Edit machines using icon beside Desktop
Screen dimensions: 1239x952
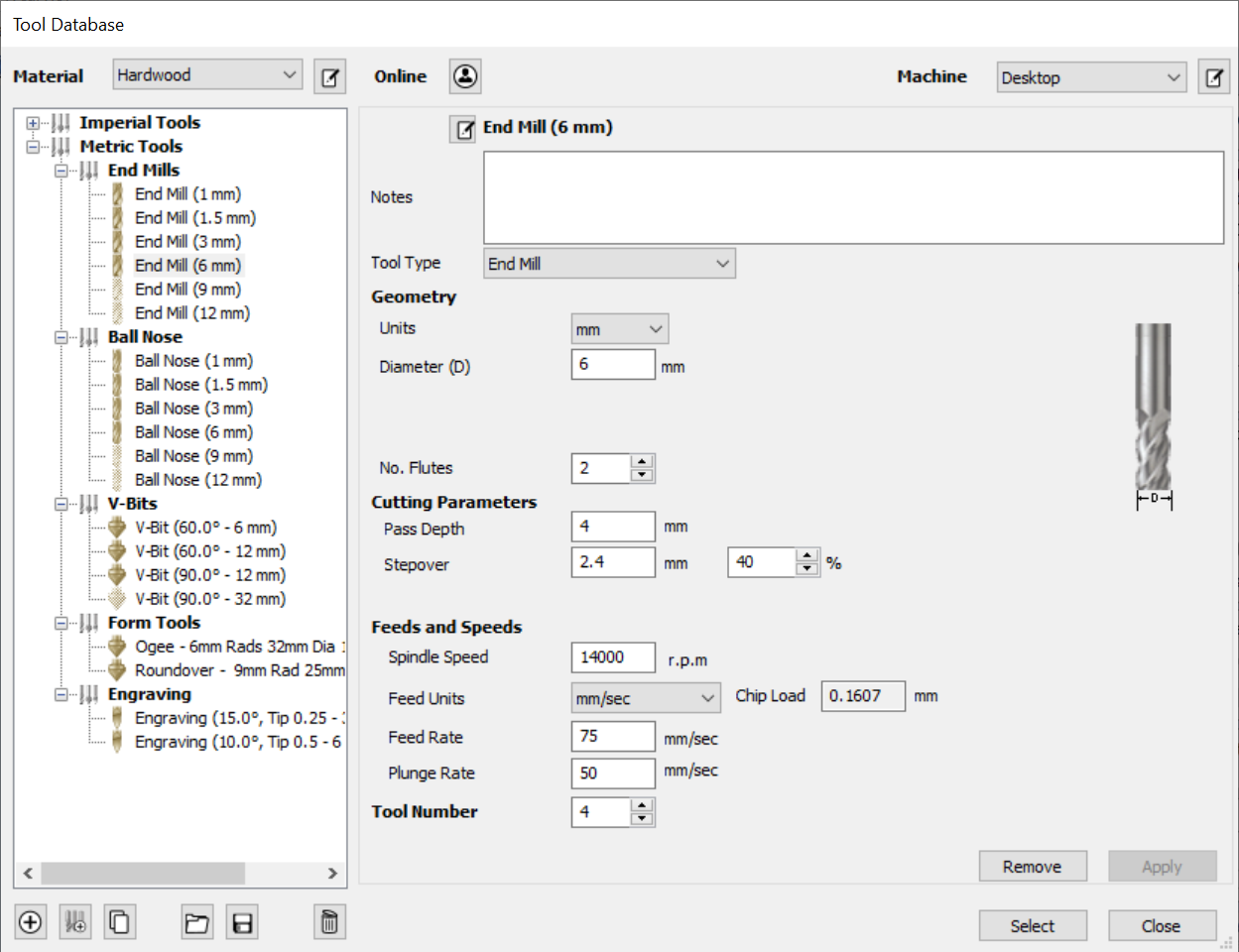coord(1214,77)
